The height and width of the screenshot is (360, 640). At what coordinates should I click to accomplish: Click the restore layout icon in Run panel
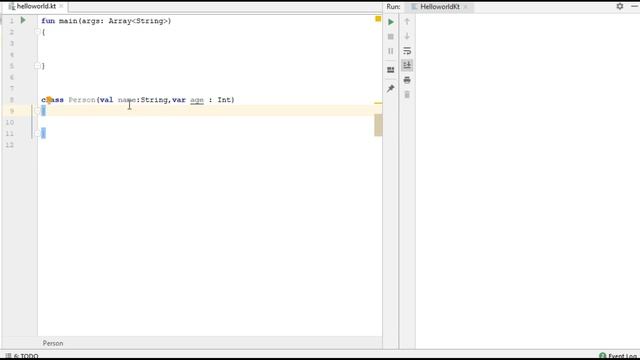[391, 70]
